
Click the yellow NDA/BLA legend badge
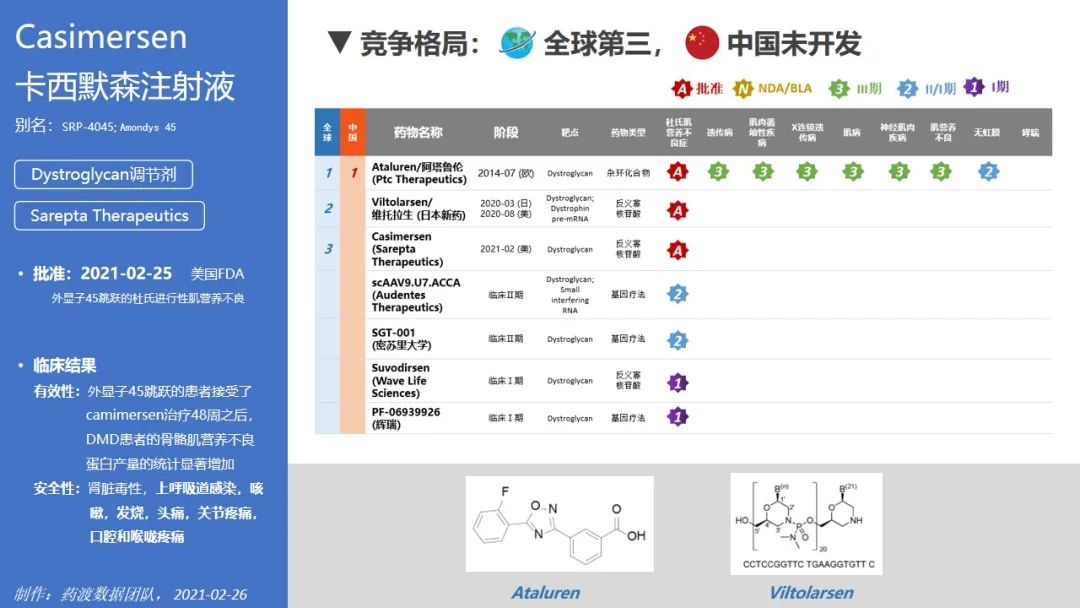pos(743,89)
